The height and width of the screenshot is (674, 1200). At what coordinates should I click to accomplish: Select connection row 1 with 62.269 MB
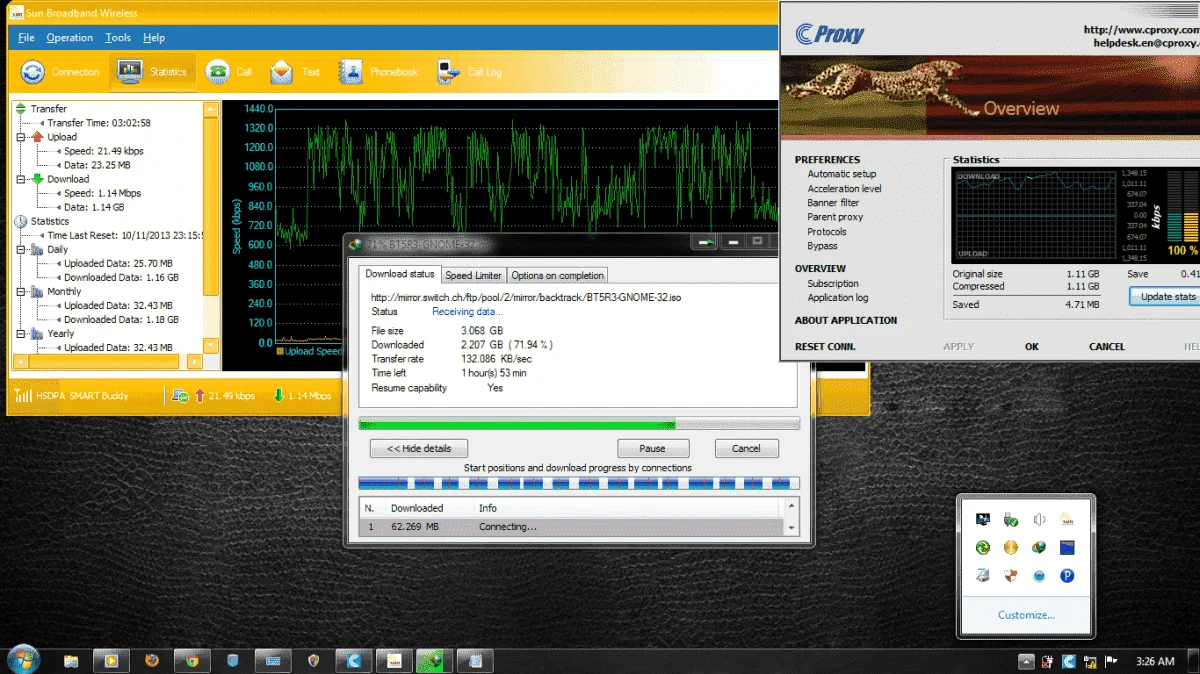571,526
